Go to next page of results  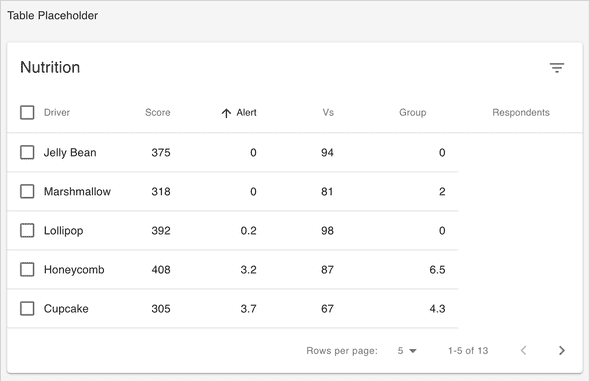coord(561,351)
